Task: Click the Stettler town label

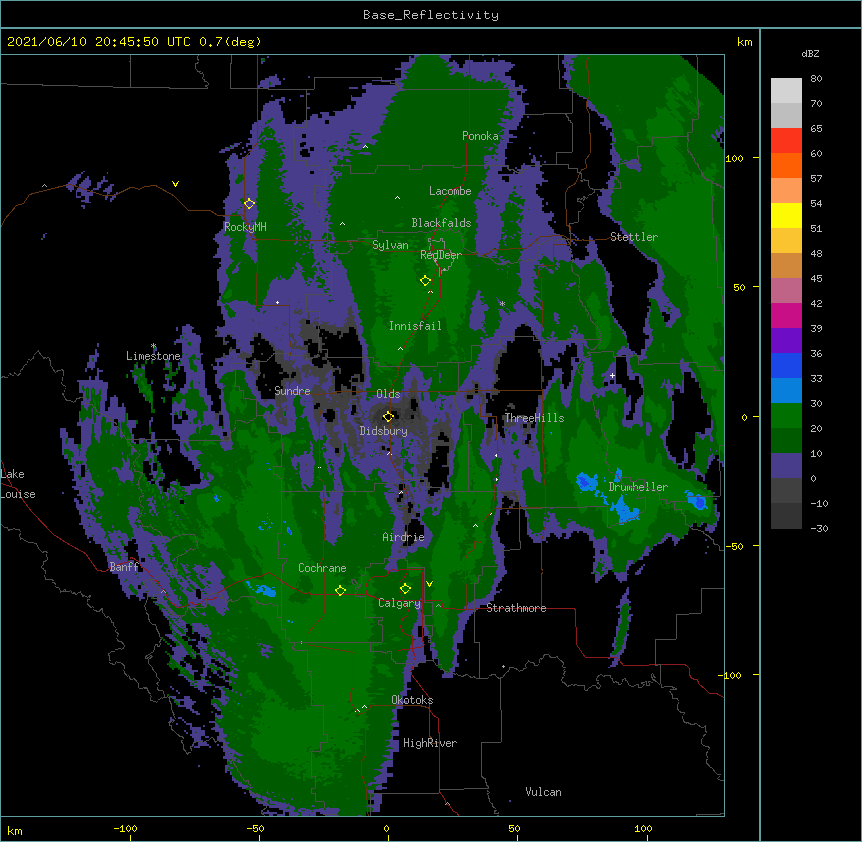Action: pyautogui.click(x=634, y=237)
